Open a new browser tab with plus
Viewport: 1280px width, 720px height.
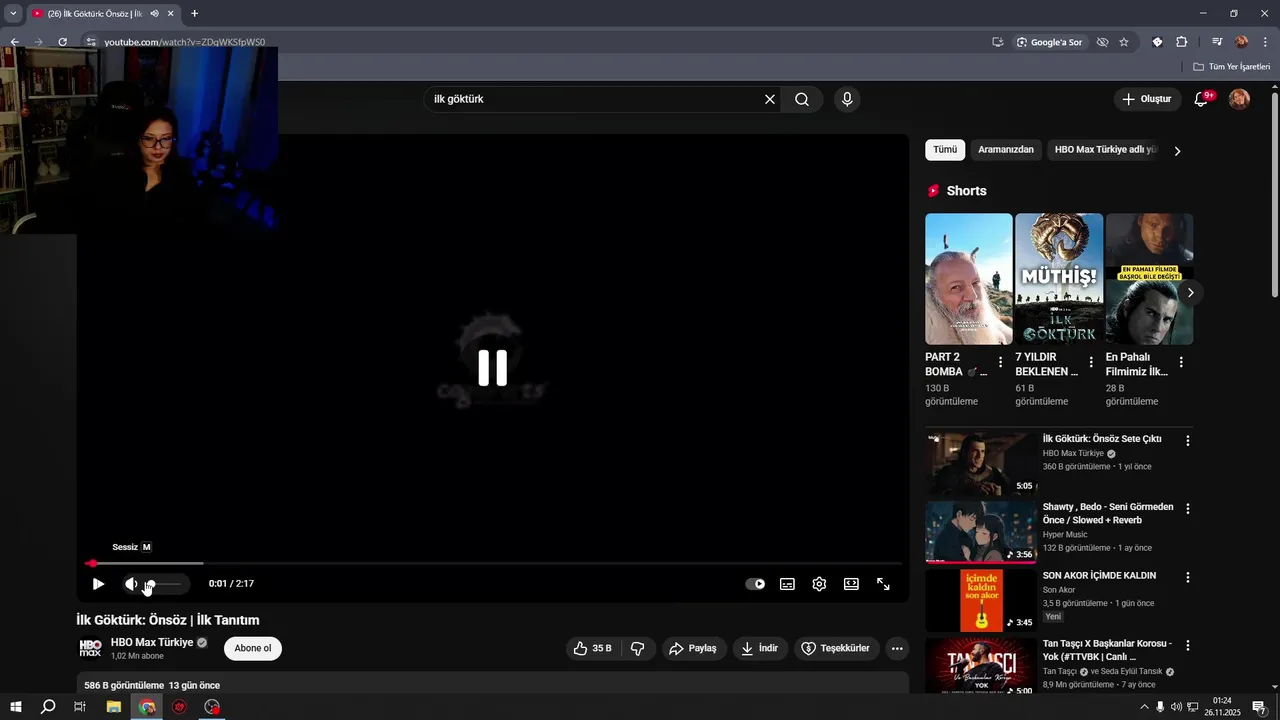[x=194, y=14]
